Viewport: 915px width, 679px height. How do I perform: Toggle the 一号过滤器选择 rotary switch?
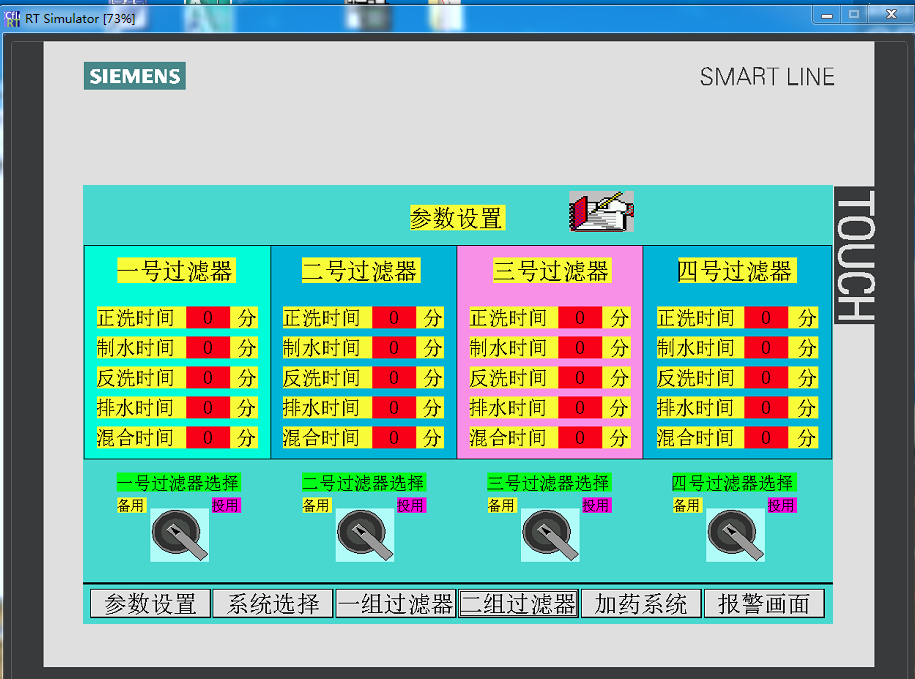(x=179, y=535)
